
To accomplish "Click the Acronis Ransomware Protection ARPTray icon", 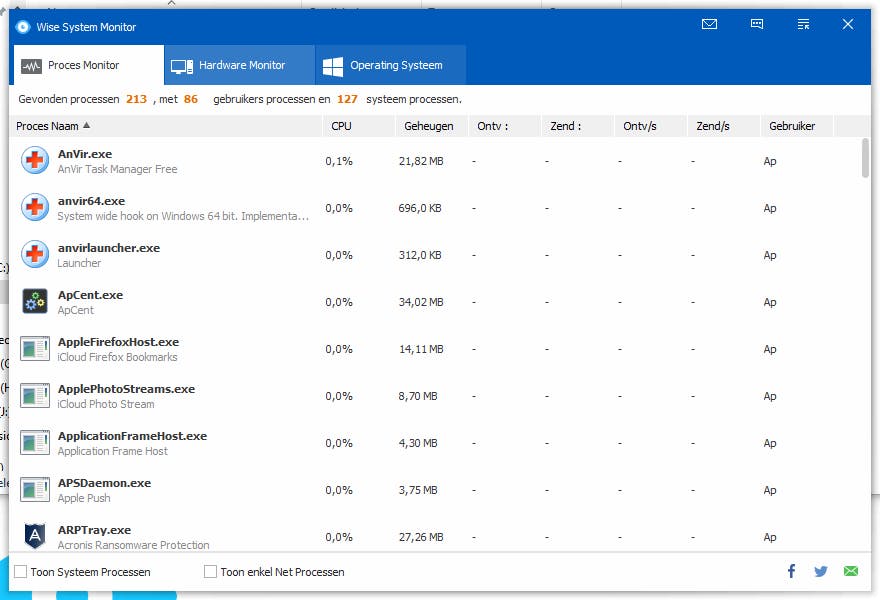I will [34, 536].
